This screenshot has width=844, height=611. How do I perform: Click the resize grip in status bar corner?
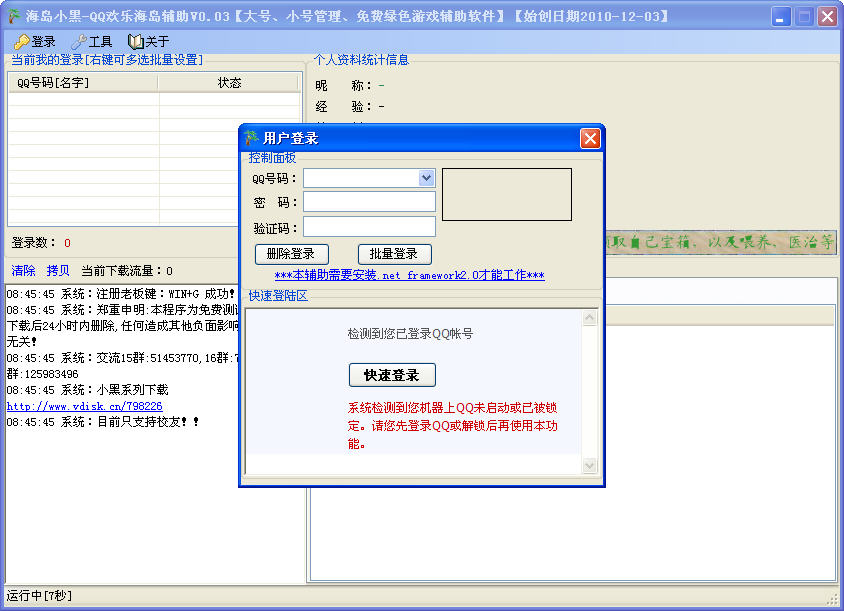click(833, 598)
